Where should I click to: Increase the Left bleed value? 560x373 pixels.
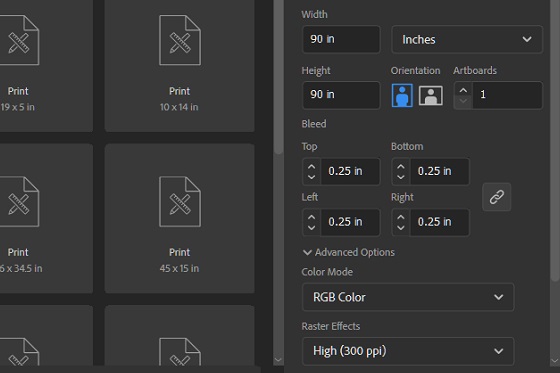[311, 217]
